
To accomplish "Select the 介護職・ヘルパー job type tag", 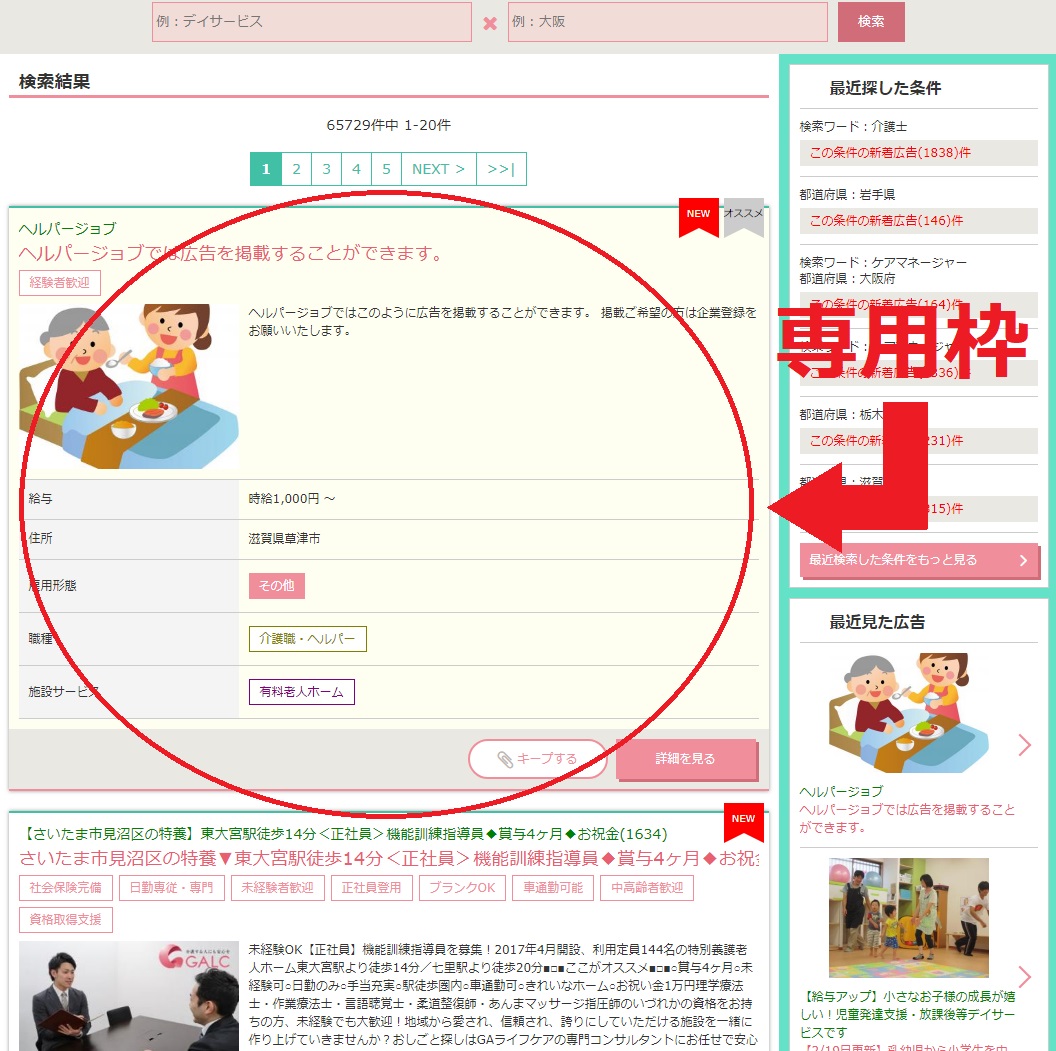I will click(307, 639).
